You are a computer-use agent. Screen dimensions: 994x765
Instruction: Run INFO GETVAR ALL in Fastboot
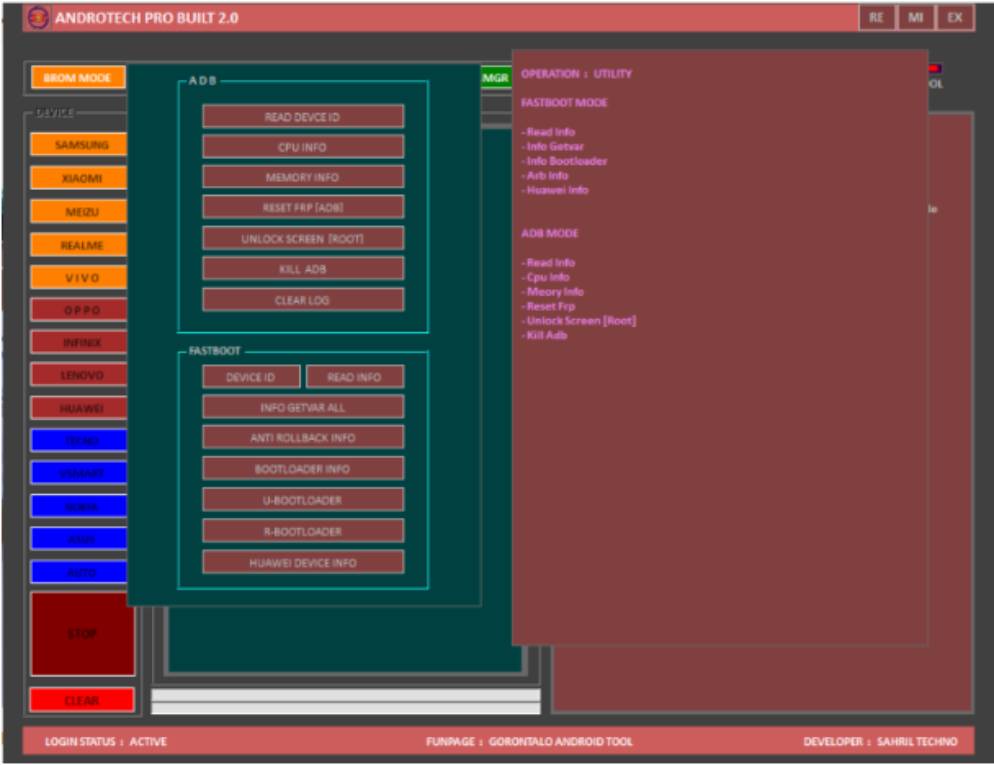[x=303, y=406]
